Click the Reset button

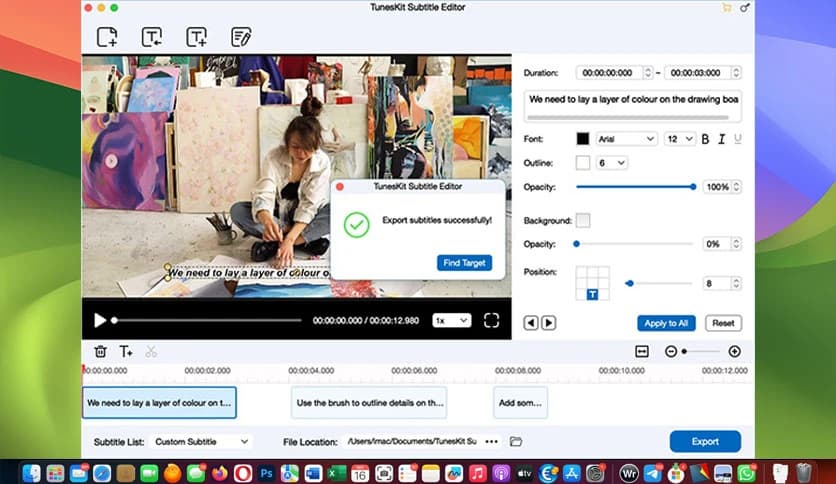(723, 323)
